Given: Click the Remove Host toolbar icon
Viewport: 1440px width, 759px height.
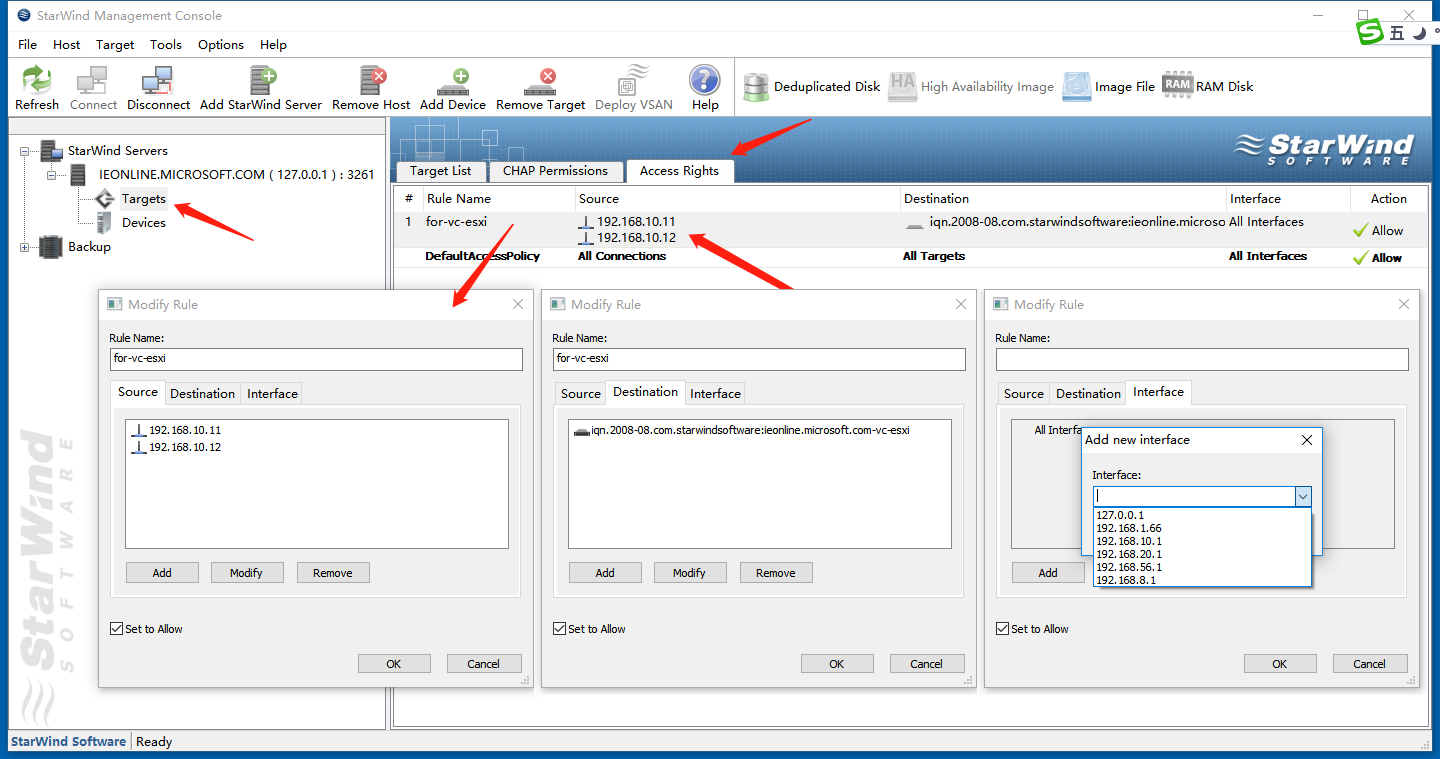Looking at the screenshot, I should click(372, 80).
